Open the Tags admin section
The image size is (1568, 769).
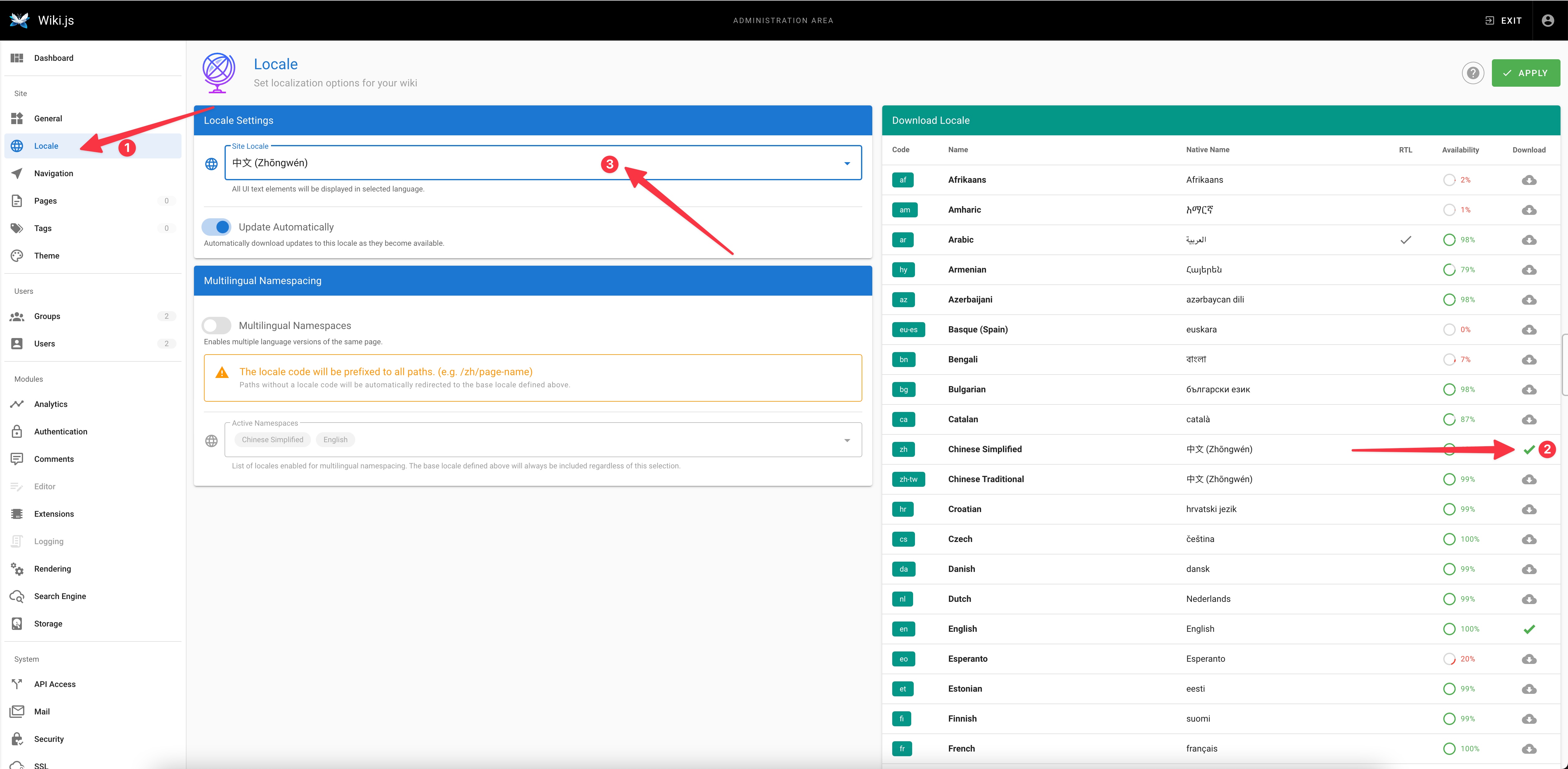[x=93, y=228]
